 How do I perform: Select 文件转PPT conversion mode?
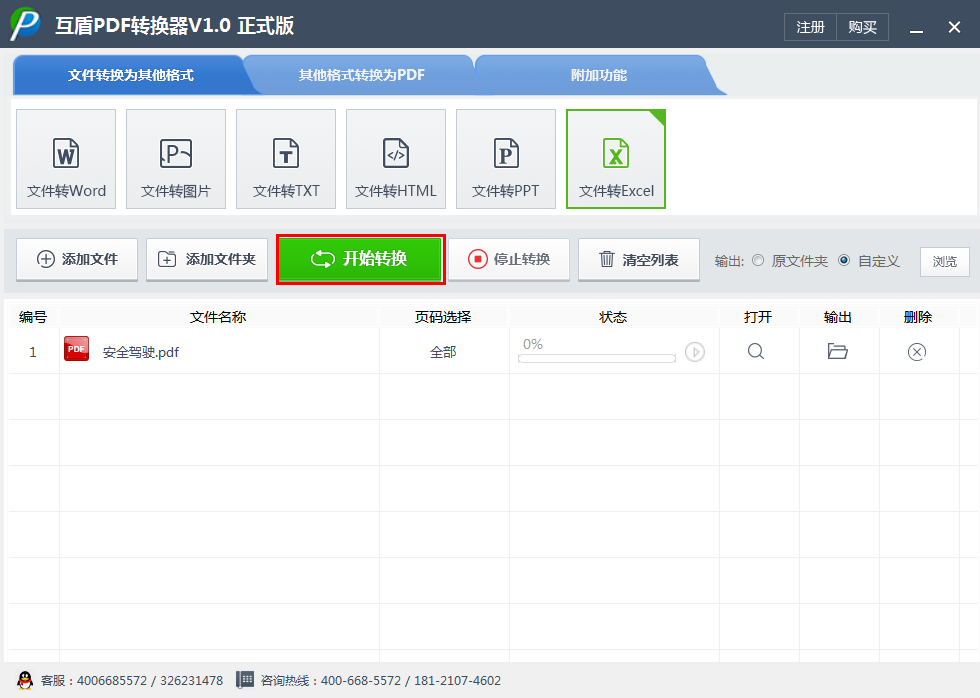[505, 159]
